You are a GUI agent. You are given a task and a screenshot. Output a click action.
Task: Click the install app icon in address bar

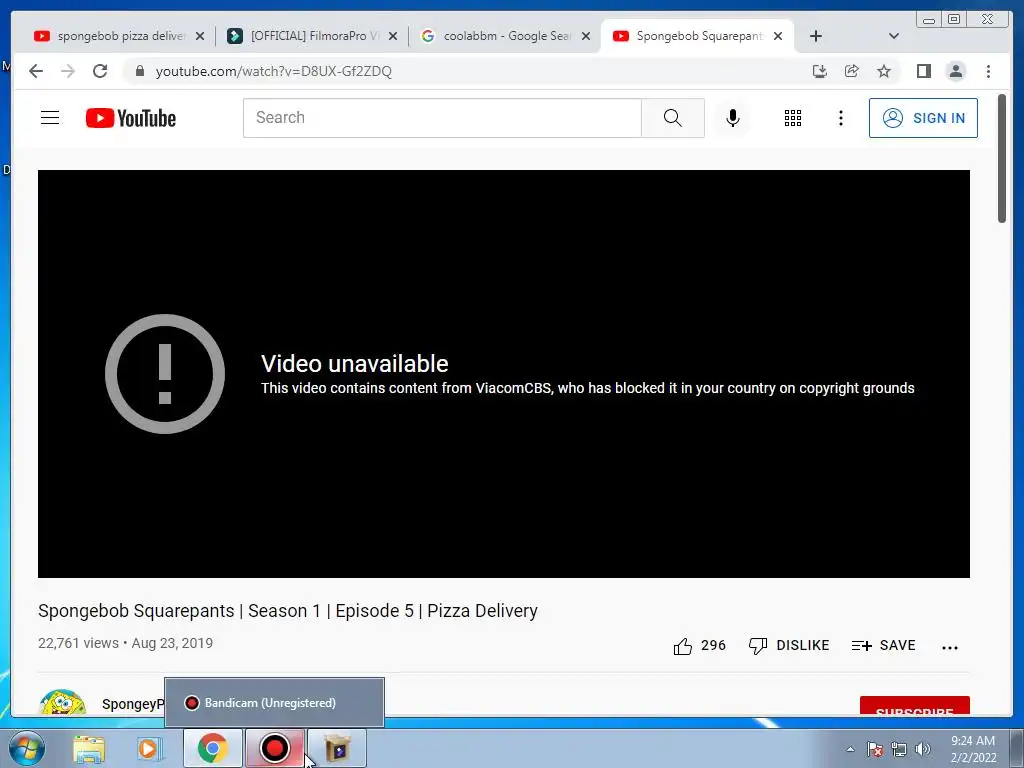pyautogui.click(x=820, y=71)
